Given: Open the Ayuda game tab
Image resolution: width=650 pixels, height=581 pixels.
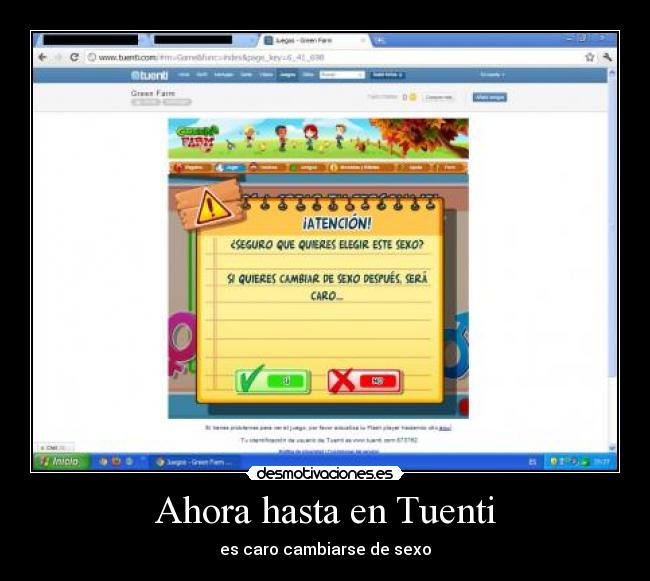Looking at the screenshot, I should coord(411,167).
